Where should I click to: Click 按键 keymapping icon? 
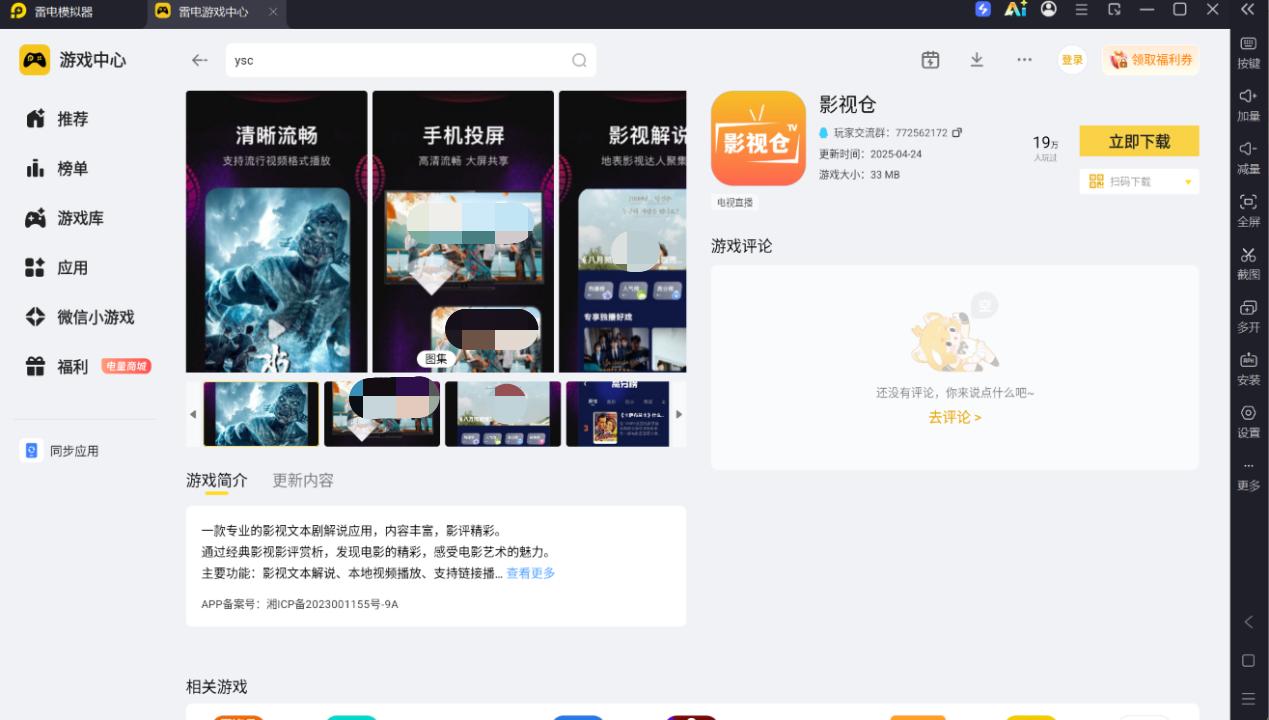coord(1248,52)
